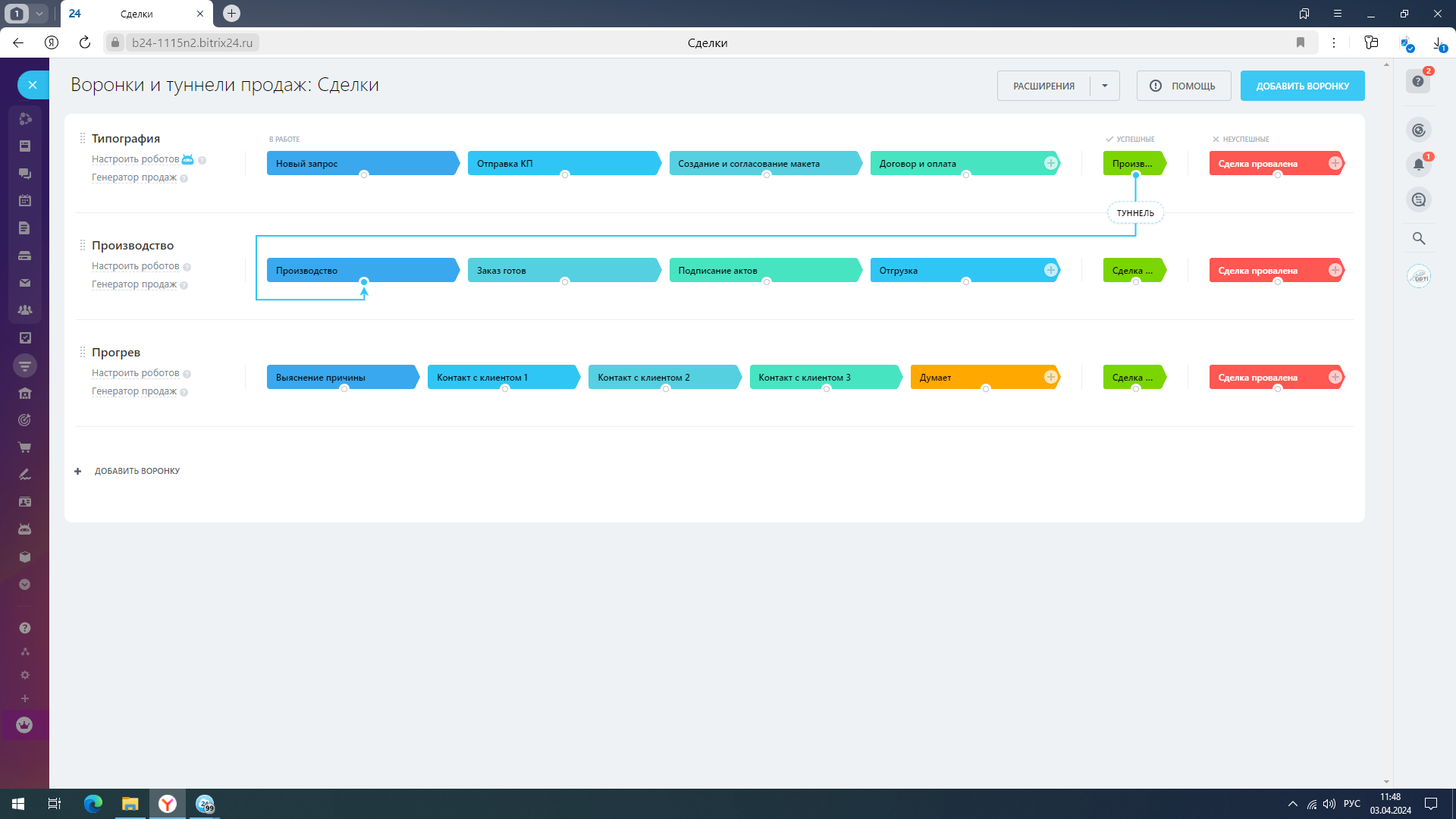Open Генератор продаж for Прогрев

point(133,391)
